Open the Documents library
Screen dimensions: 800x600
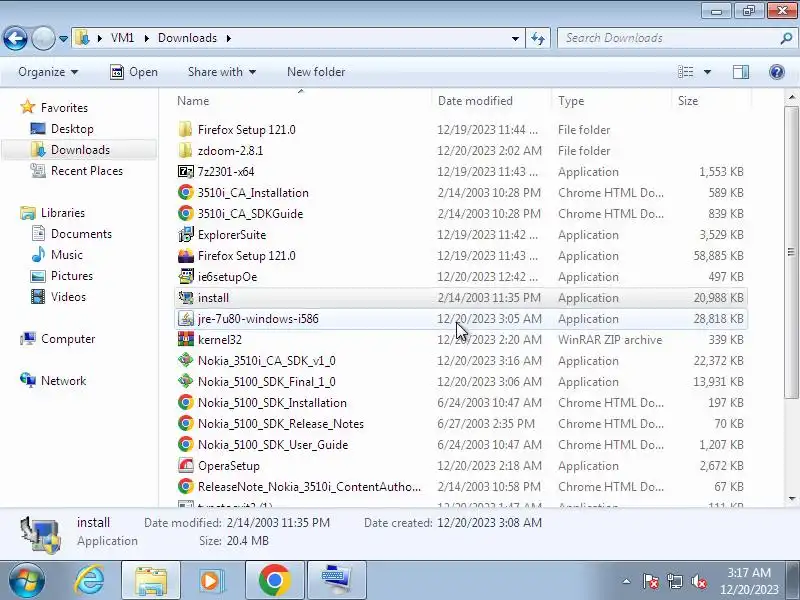pos(81,234)
